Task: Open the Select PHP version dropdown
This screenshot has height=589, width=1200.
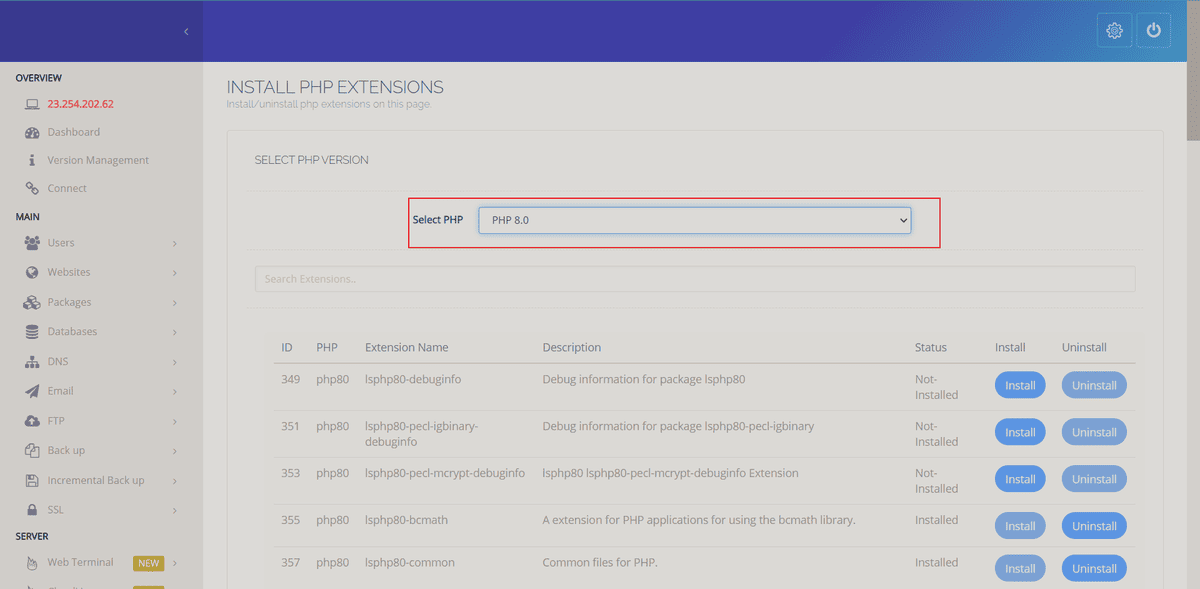Action: coord(695,220)
